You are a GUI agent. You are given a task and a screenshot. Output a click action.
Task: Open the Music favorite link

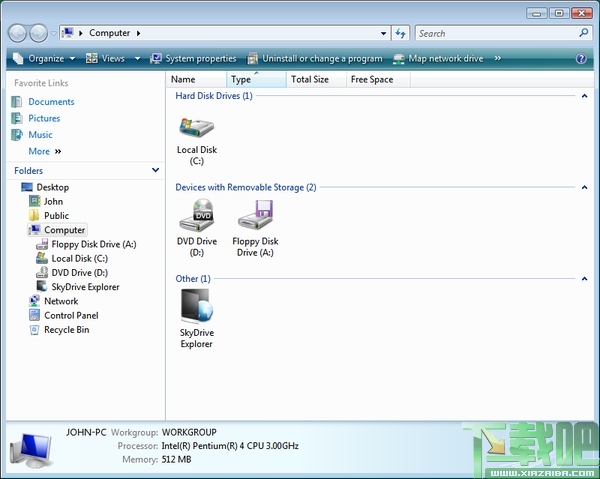[40, 135]
